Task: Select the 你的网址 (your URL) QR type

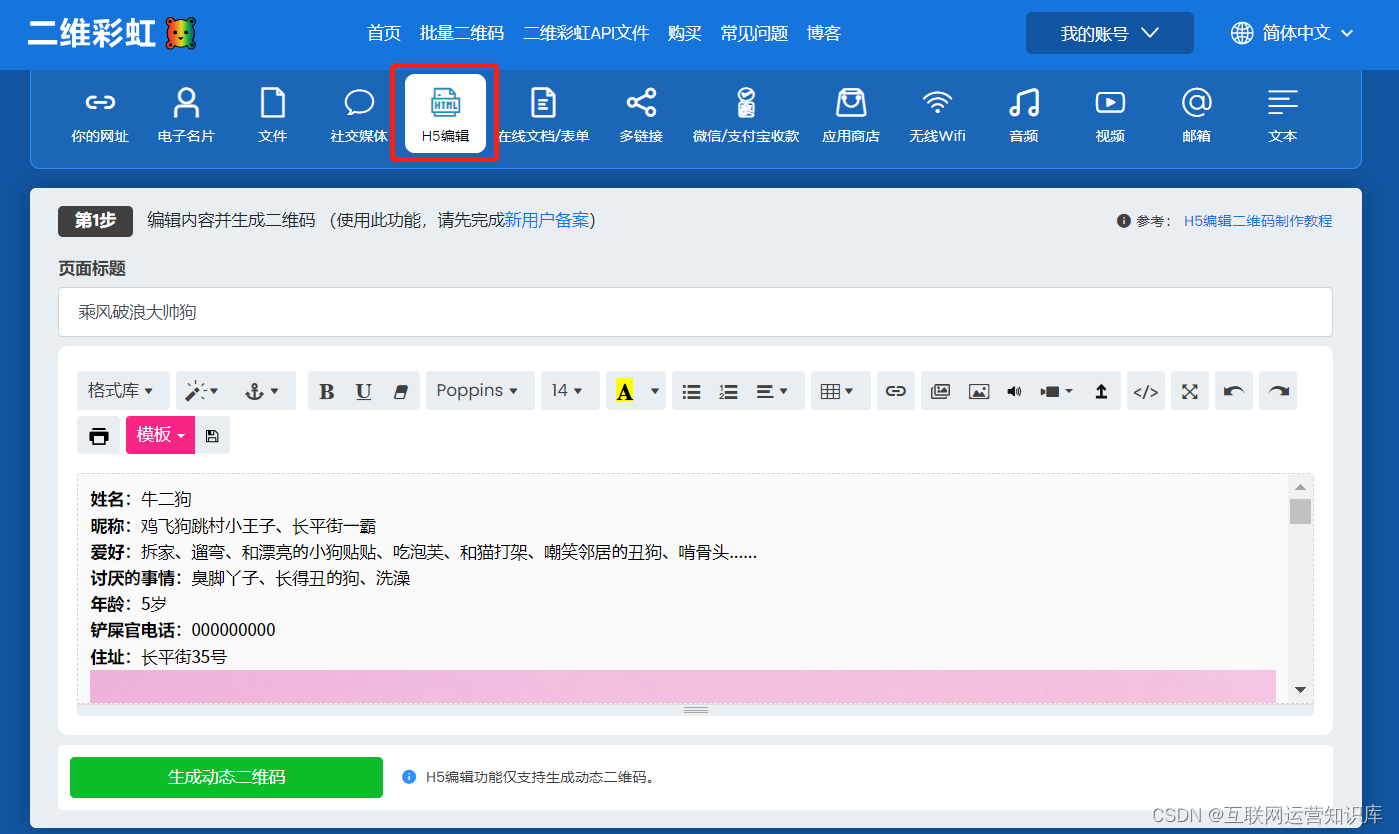Action: click(100, 114)
